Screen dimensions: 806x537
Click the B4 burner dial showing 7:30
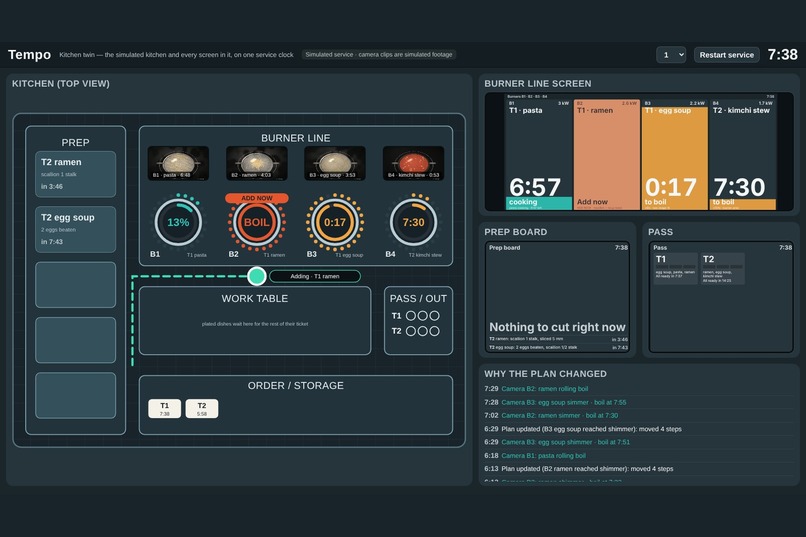click(x=413, y=223)
